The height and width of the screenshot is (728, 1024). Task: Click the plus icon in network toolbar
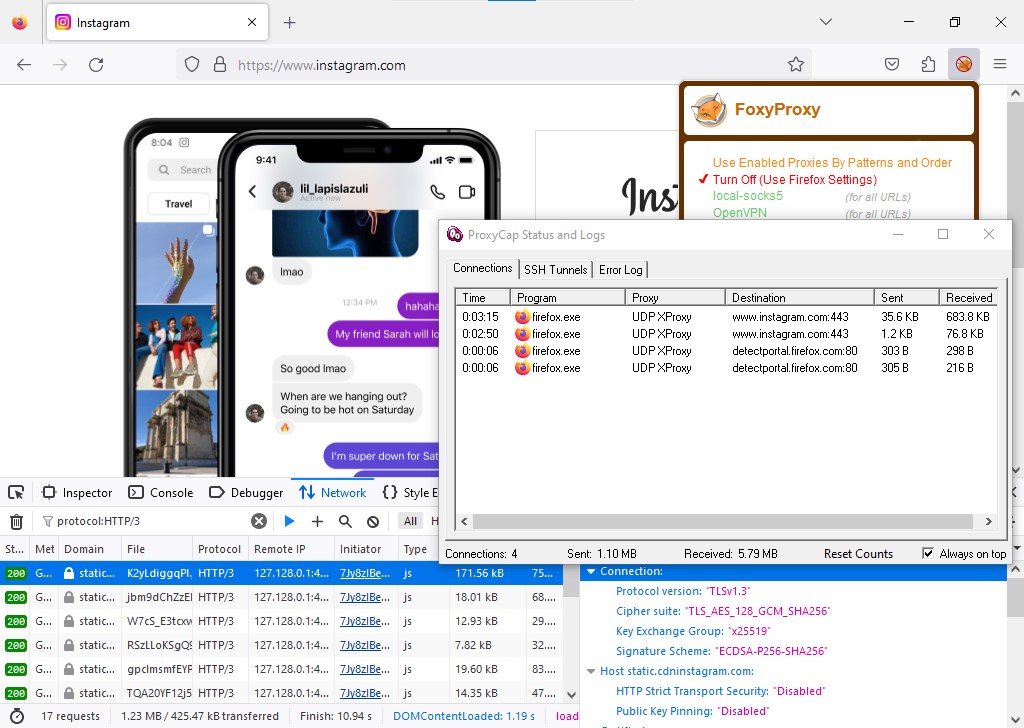[317, 521]
